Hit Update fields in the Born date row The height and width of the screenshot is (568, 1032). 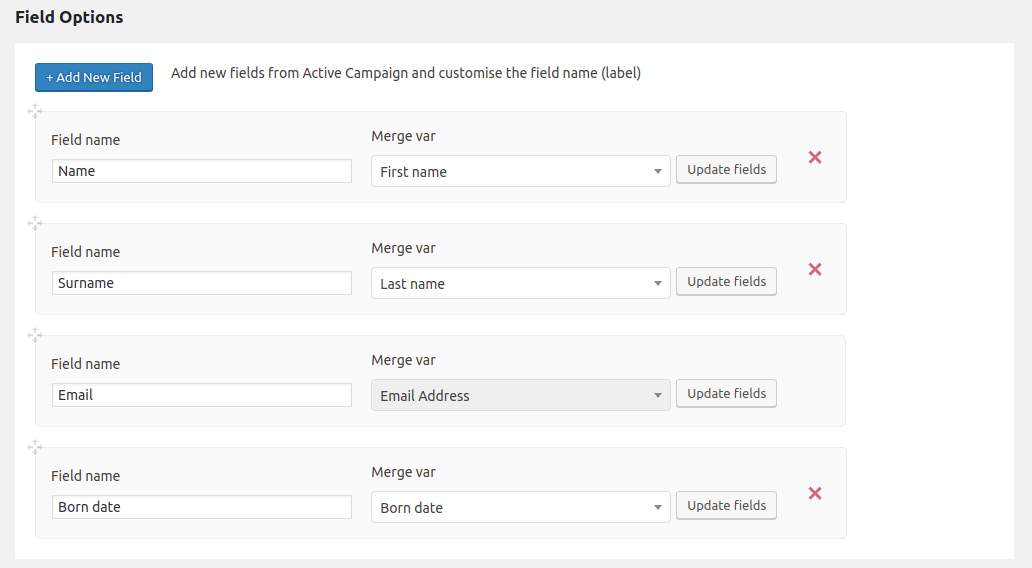[x=726, y=506]
